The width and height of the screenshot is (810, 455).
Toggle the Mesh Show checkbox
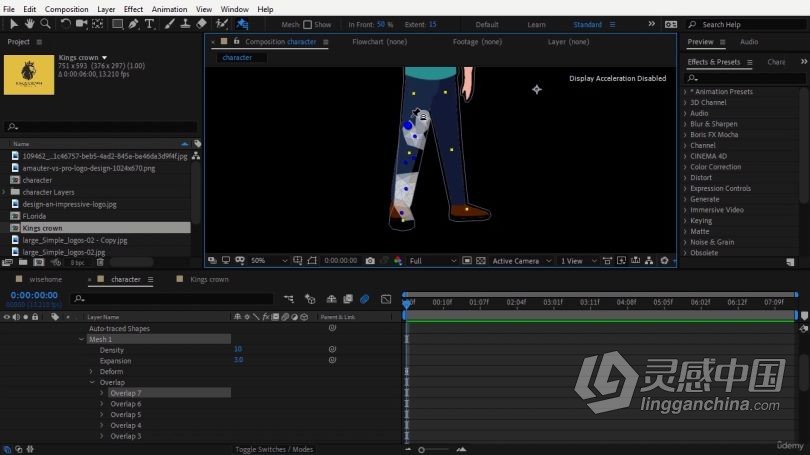point(307,24)
